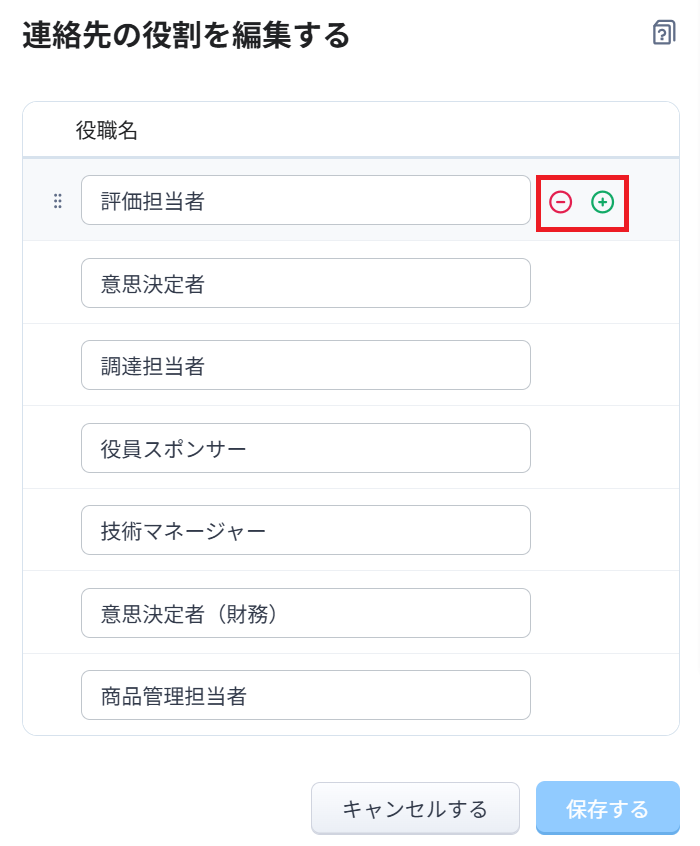Select the 調達担当者 role field
This screenshot has width=700, height=846.
tap(305, 365)
